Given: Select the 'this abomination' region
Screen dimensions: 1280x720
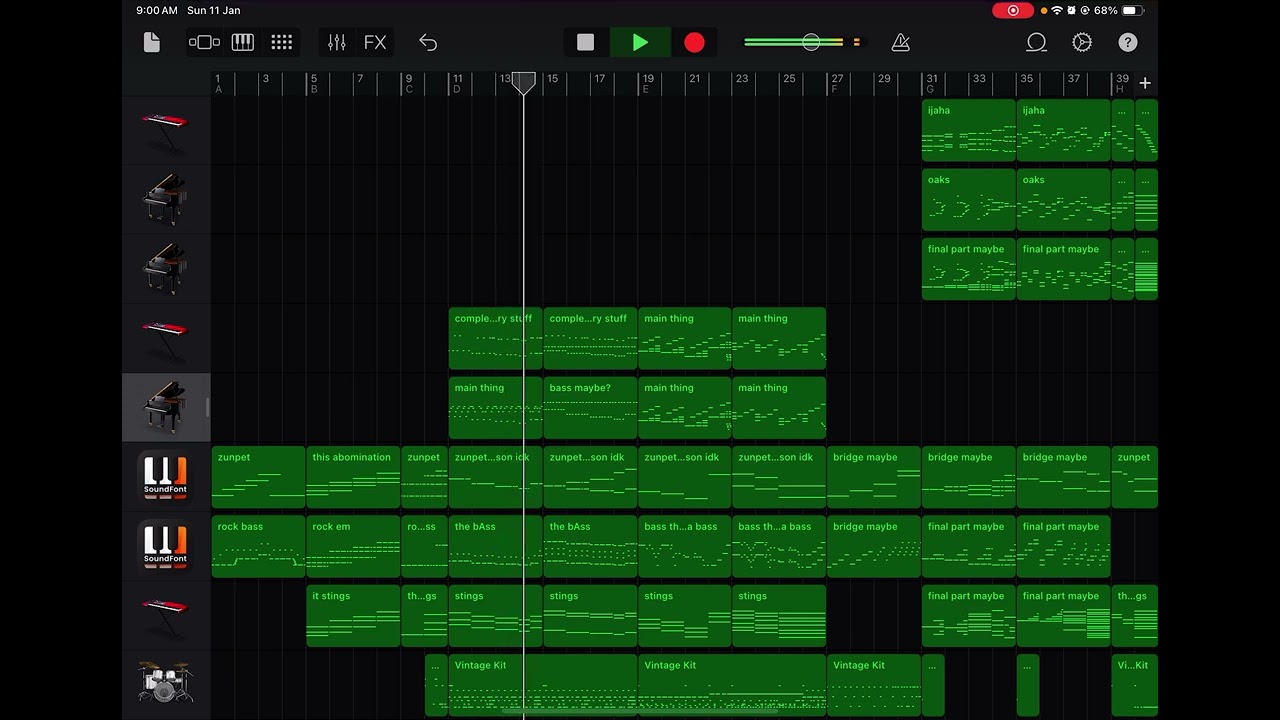Looking at the screenshot, I should [x=353, y=477].
